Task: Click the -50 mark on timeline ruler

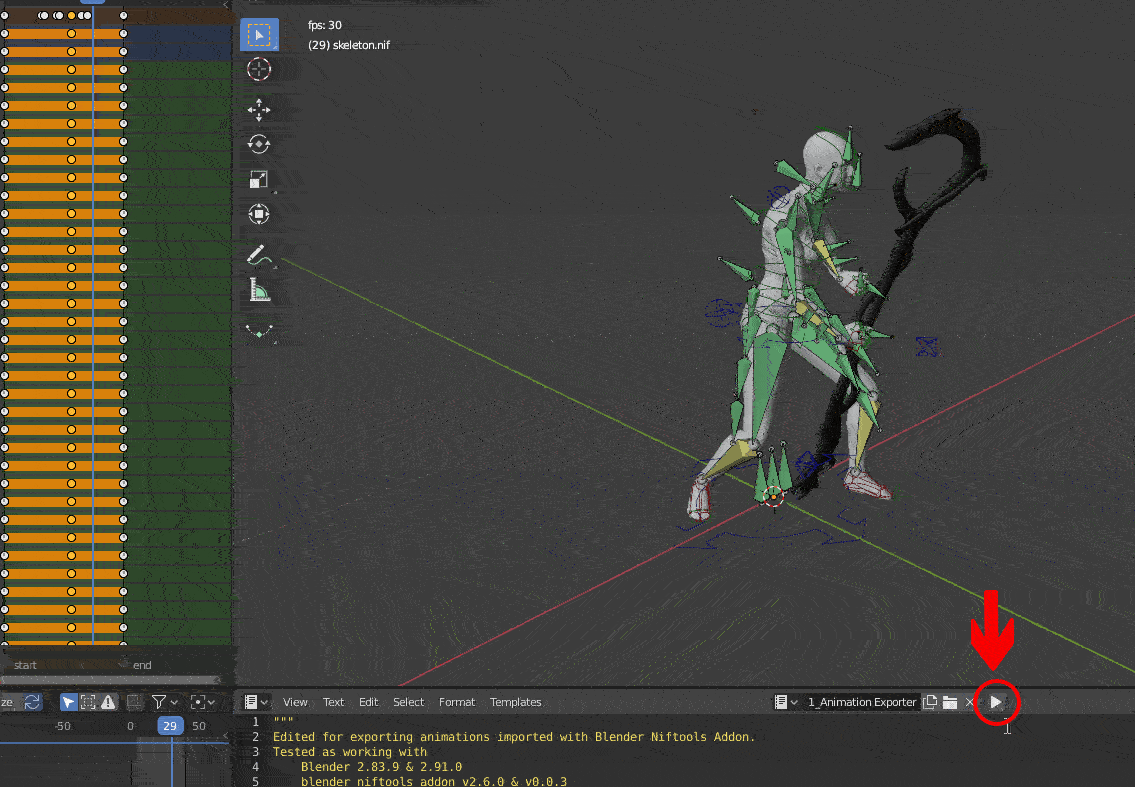Action: [x=63, y=725]
